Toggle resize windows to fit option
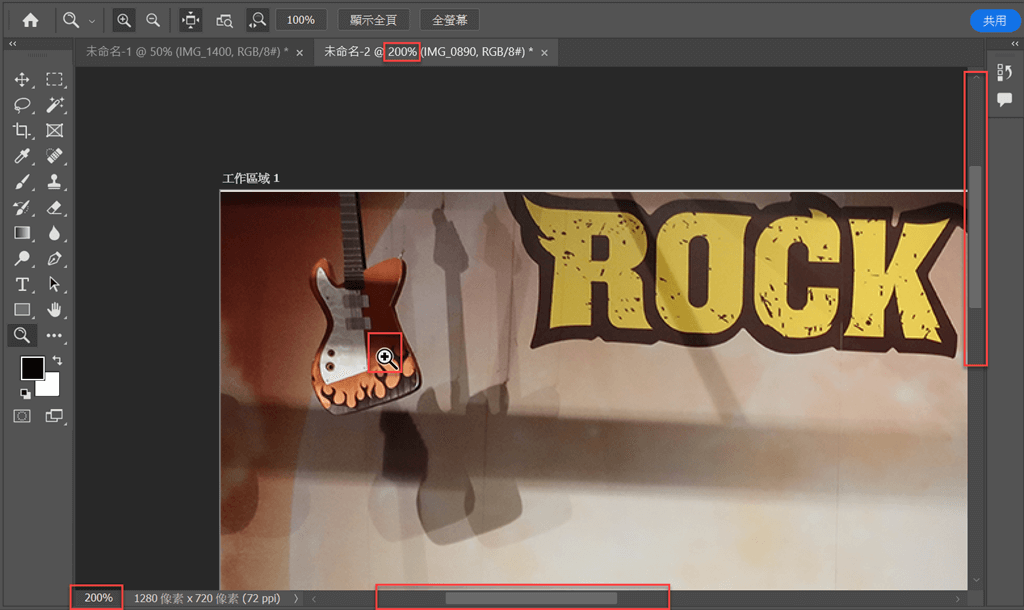 (x=191, y=20)
